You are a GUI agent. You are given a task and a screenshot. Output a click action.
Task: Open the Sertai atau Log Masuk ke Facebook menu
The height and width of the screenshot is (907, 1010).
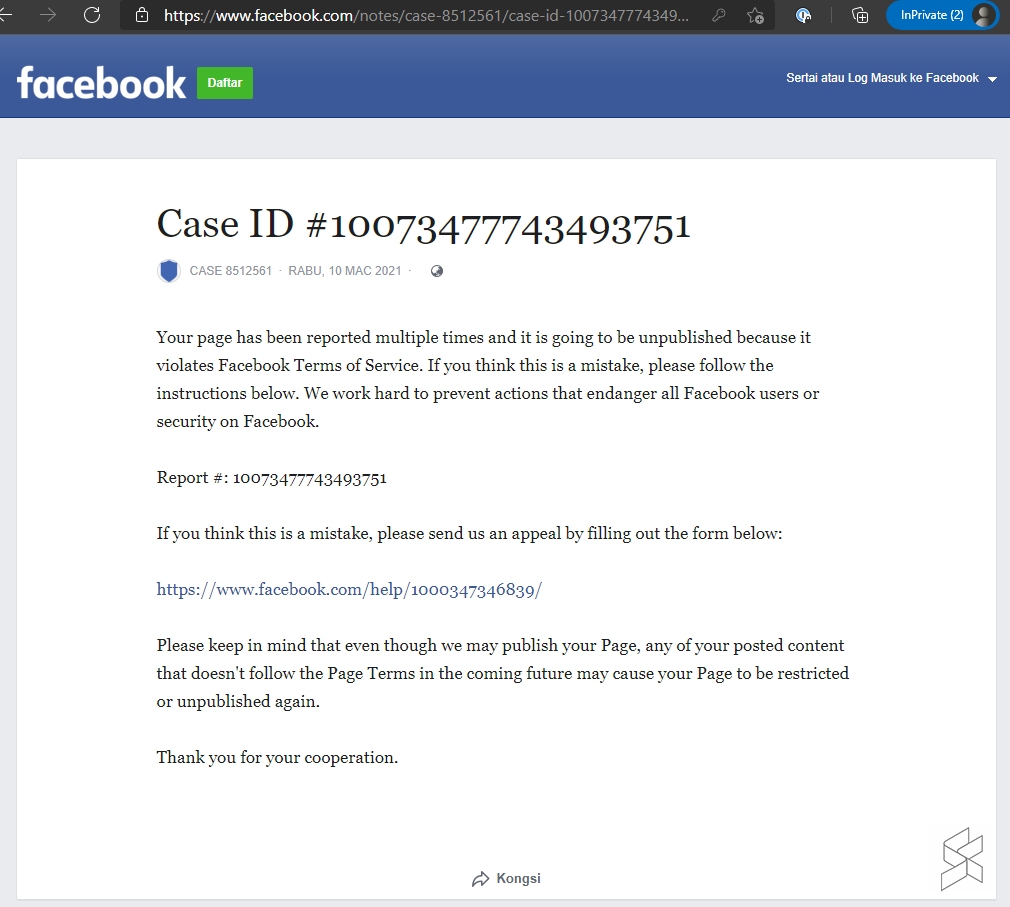(882, 78)
